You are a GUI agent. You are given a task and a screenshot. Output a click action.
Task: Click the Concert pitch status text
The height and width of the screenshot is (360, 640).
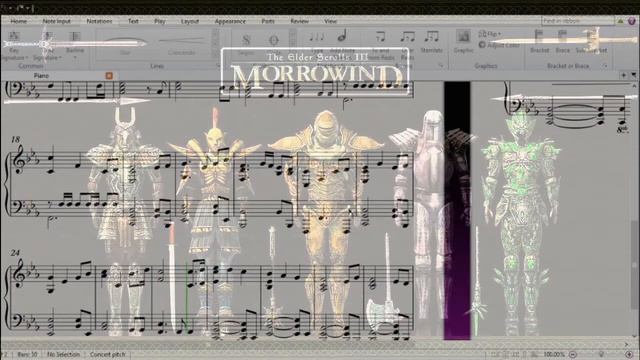[107, 354]
